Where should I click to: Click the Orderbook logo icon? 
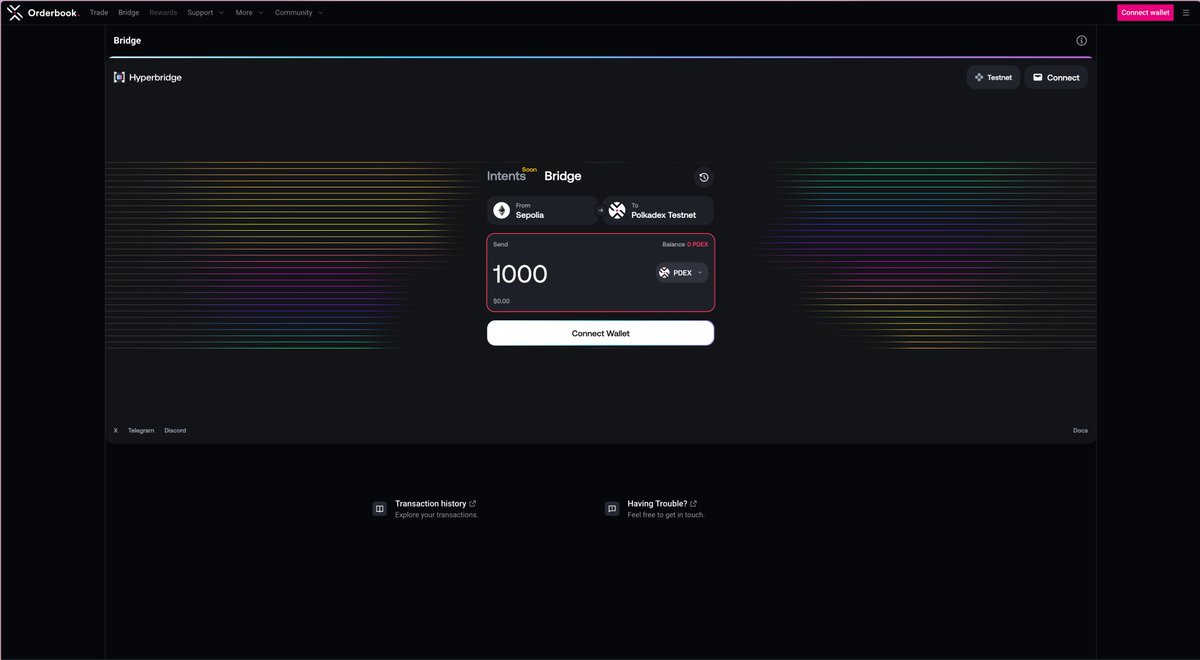point(14,12)
